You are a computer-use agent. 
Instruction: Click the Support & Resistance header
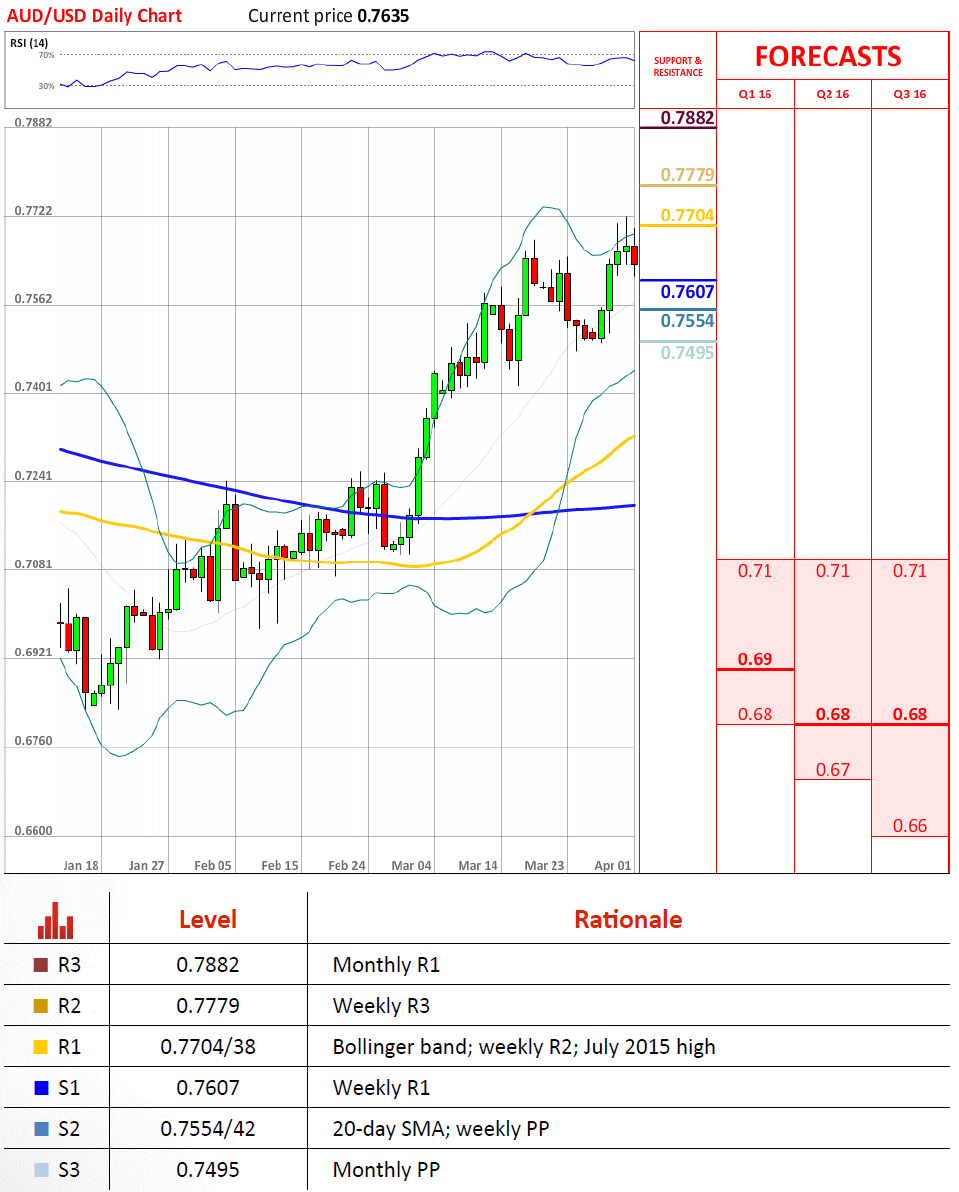point(678,67)
